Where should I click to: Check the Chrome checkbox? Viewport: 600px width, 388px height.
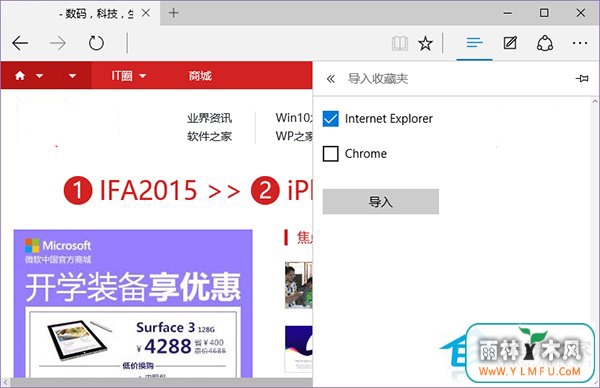tap(331, 154)
